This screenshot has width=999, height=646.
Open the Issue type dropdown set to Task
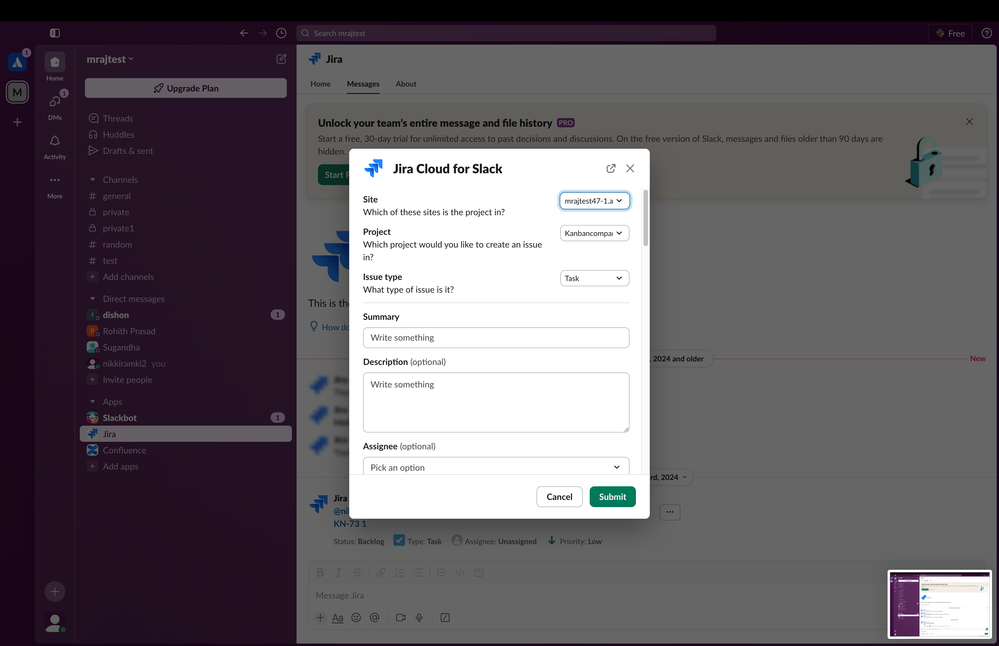pos(594,278)
